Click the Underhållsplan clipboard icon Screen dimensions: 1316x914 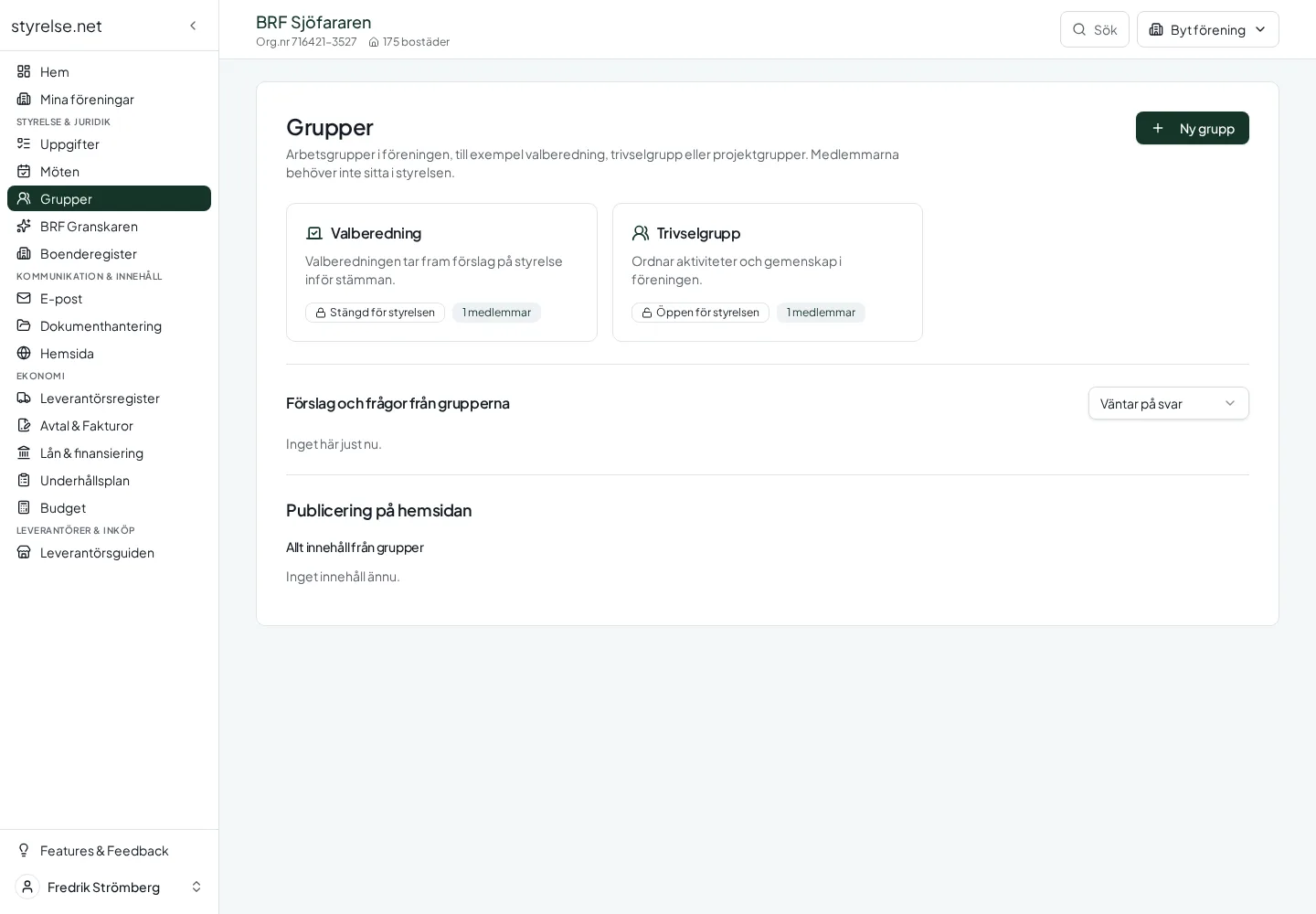tap(24, 480)
